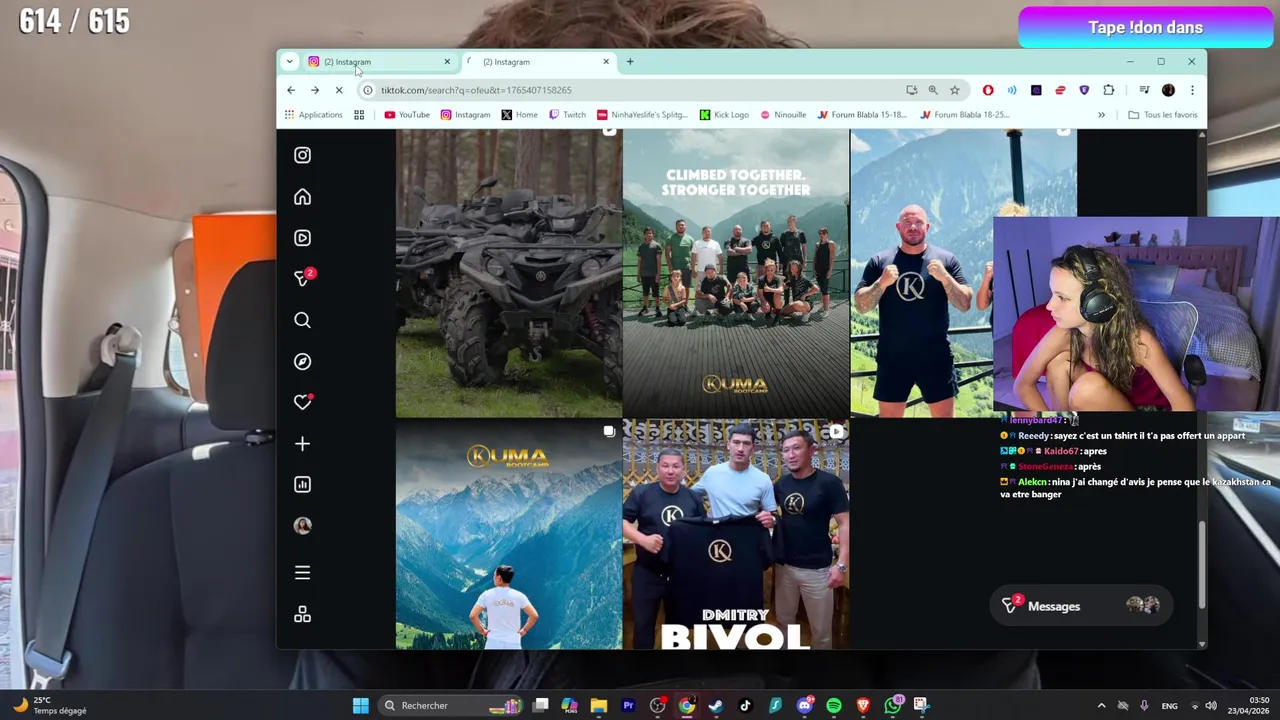Open the media control icon in toolbar
Image resolution: width=1280 pixels, height=720 pixels.
pos(1144,90)
